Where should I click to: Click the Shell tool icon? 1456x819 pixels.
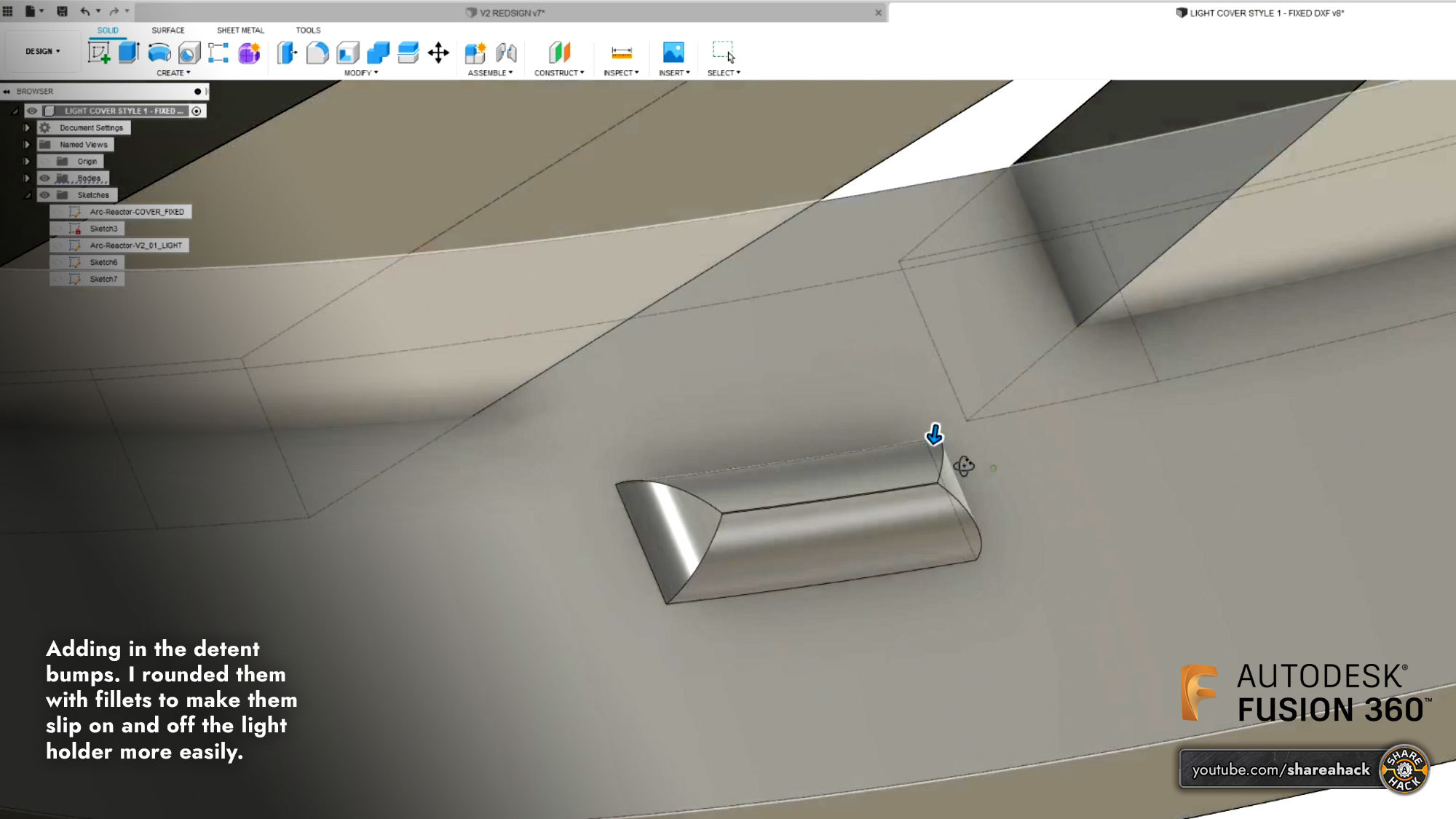point(348,52)
